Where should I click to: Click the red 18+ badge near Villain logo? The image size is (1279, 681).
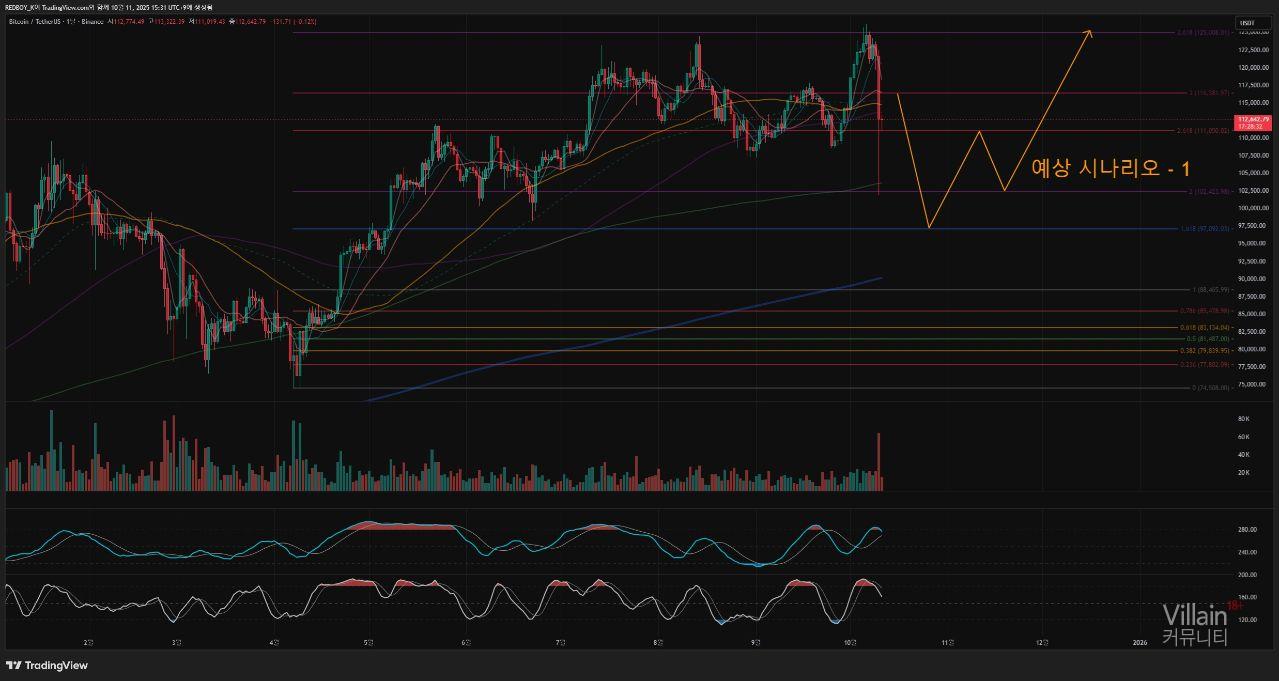coord(1234,605)
